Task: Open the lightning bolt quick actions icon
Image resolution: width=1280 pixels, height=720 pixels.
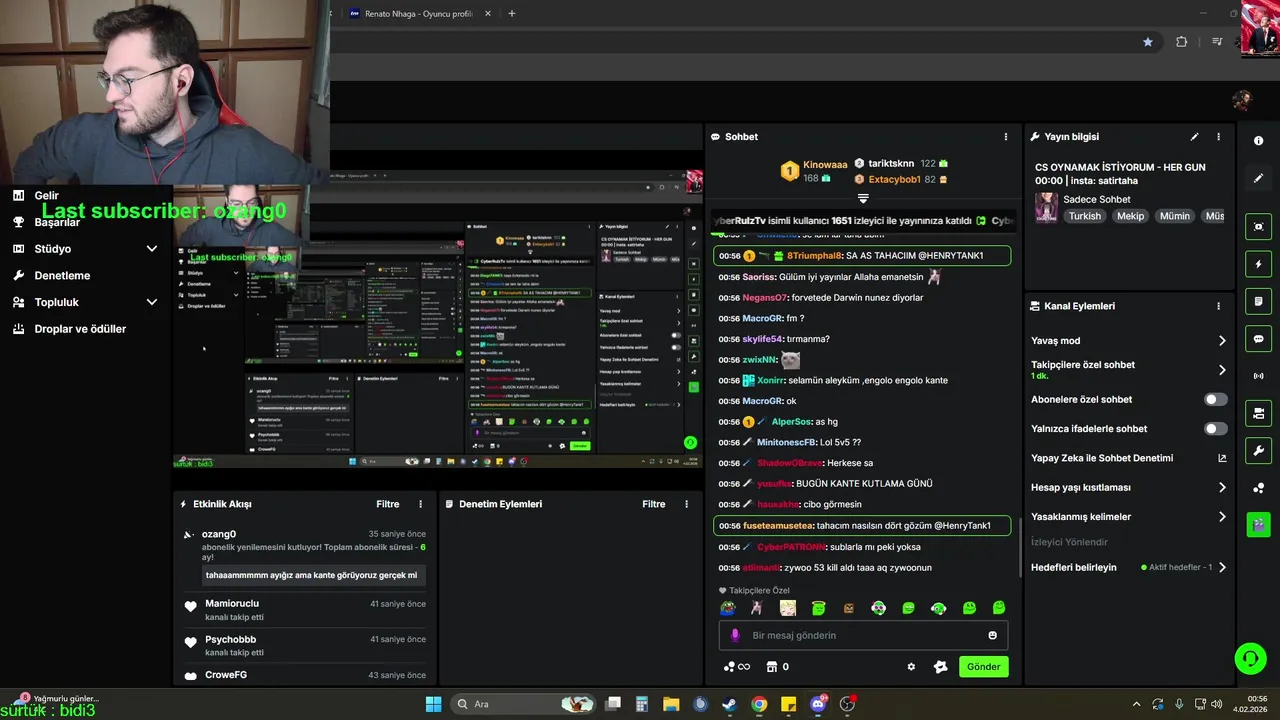Action: tap(1258, 264)
